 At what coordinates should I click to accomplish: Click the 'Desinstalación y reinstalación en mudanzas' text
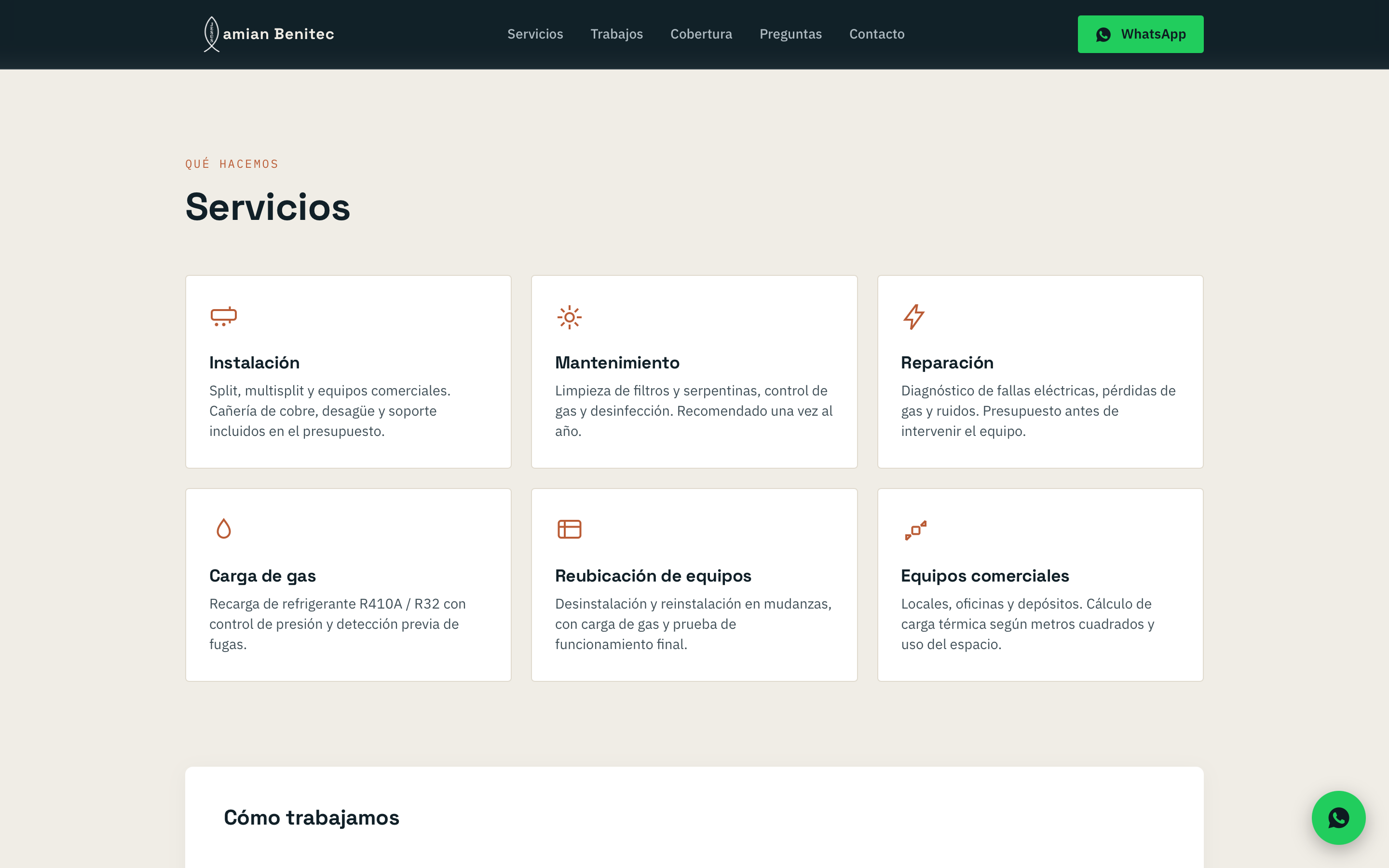693,624
